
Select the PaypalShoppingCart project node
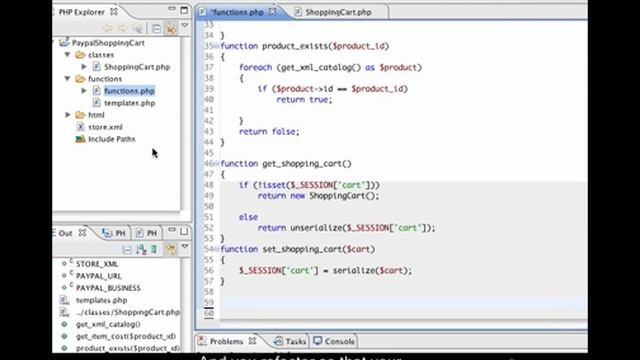(x=108, y=43)
